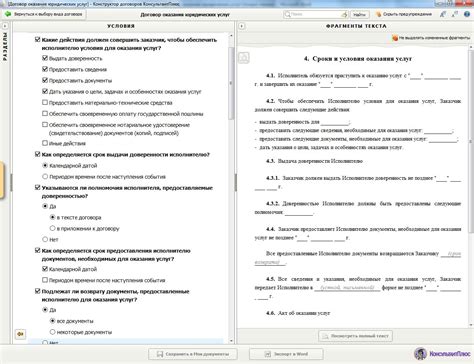Select 'Да' radio under полномочия question
Screen dimensions: 474x364
pos(45,206)
